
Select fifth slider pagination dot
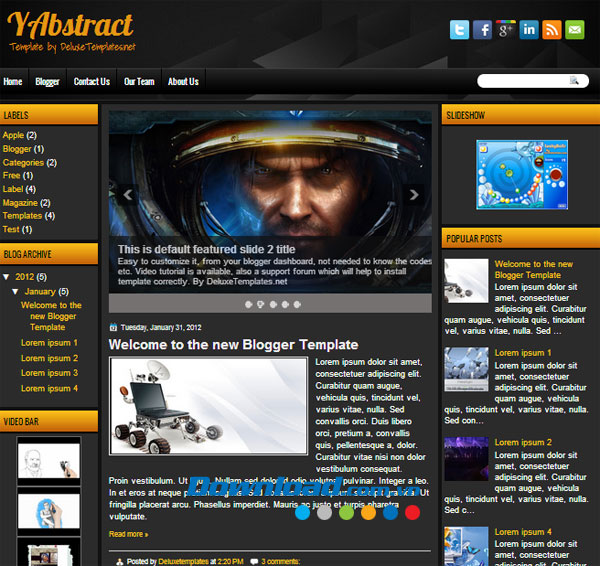297,305
